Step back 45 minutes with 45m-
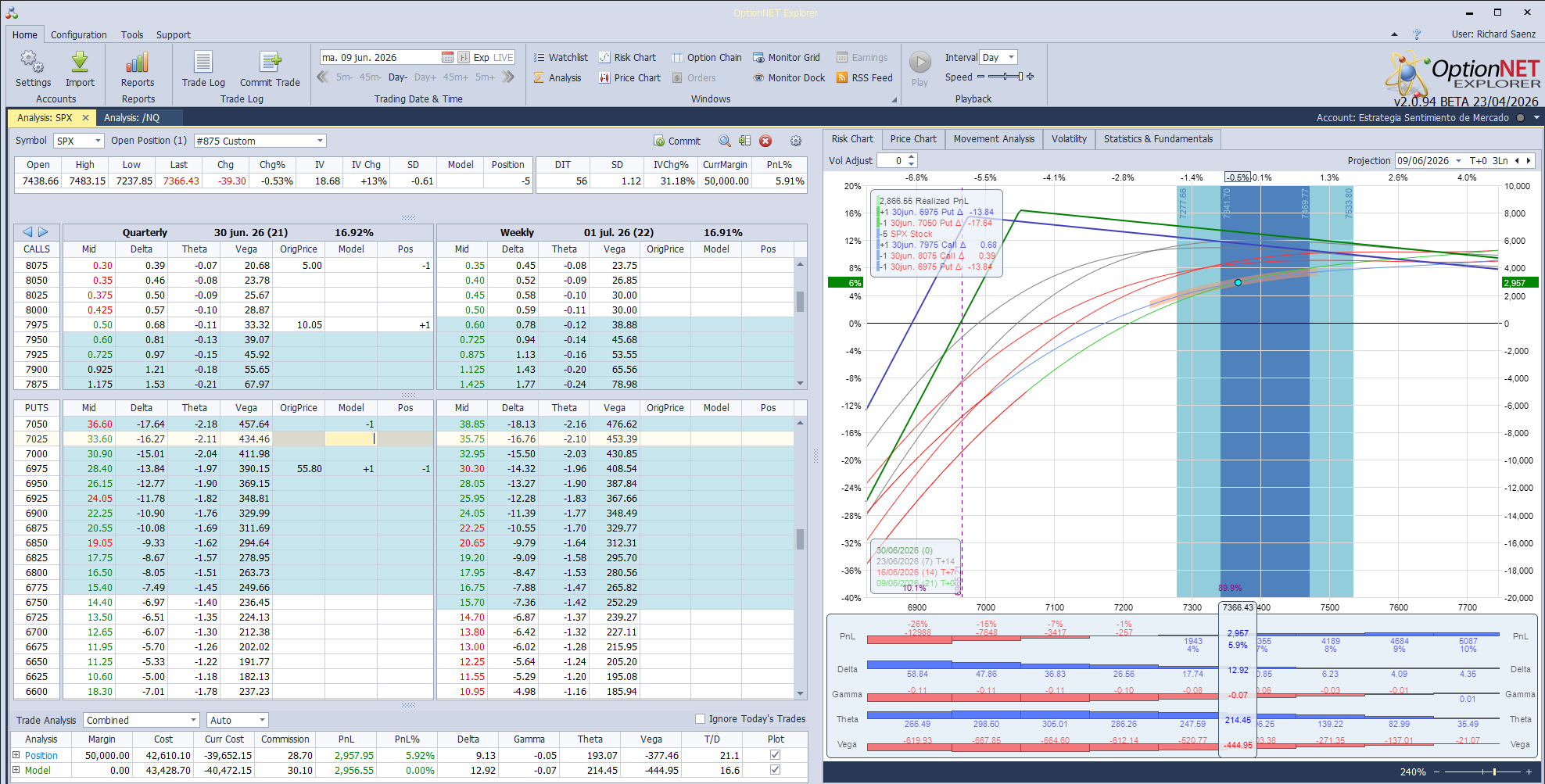The image size is (1545, 784). coord(371,77)
